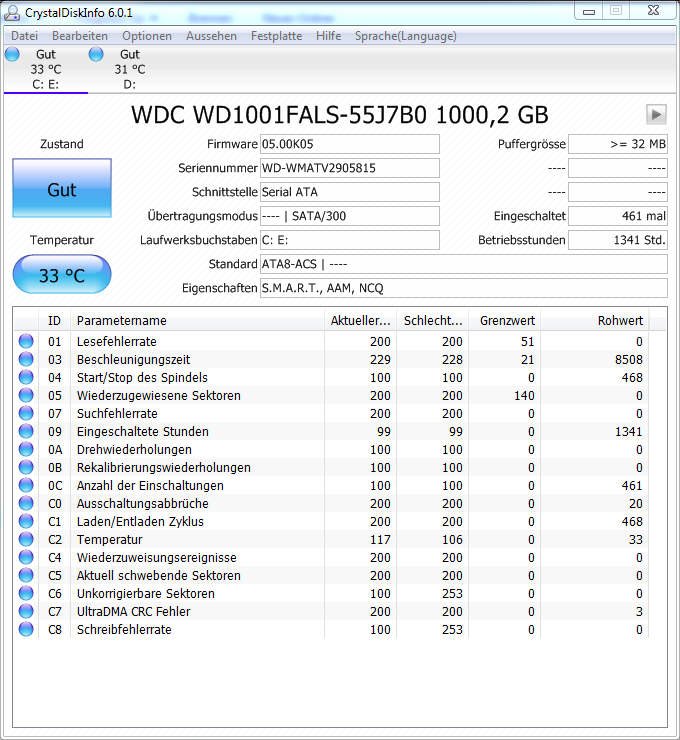Open the Festplatte menu
This screenshot has height=740, width=680.
(277, 36)
